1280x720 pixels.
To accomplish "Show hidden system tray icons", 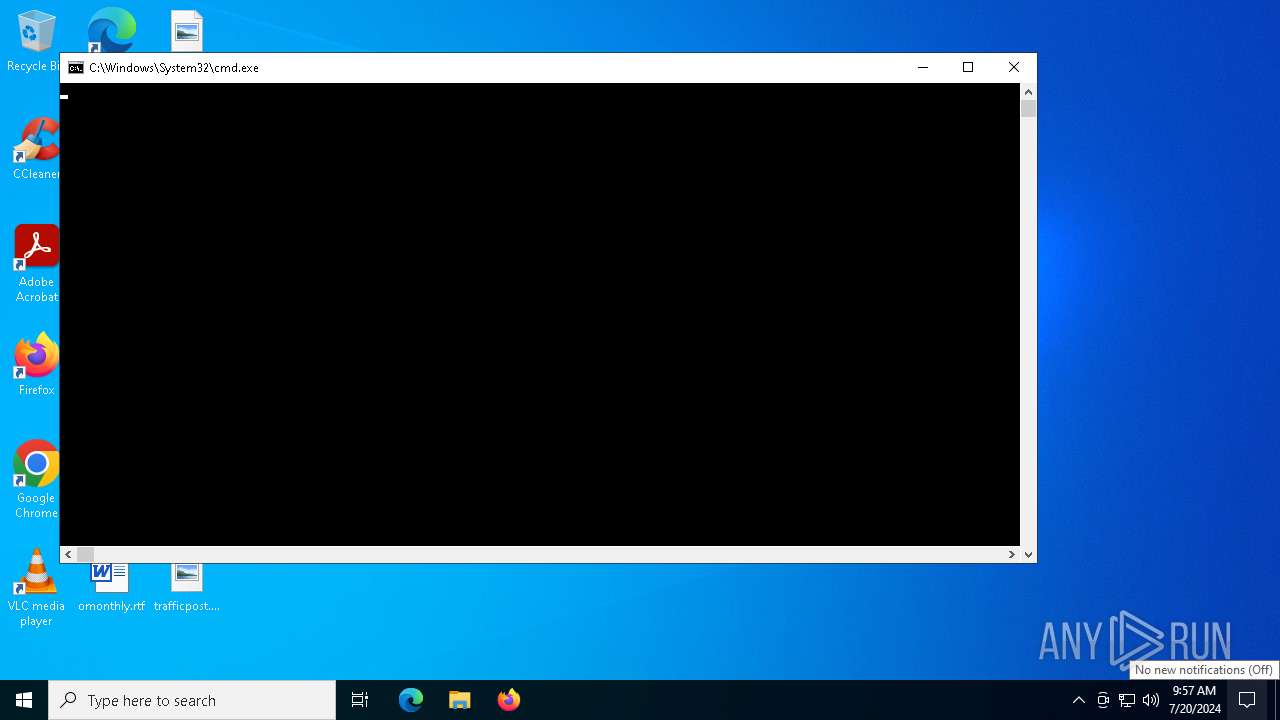I will pos(1078,700).
